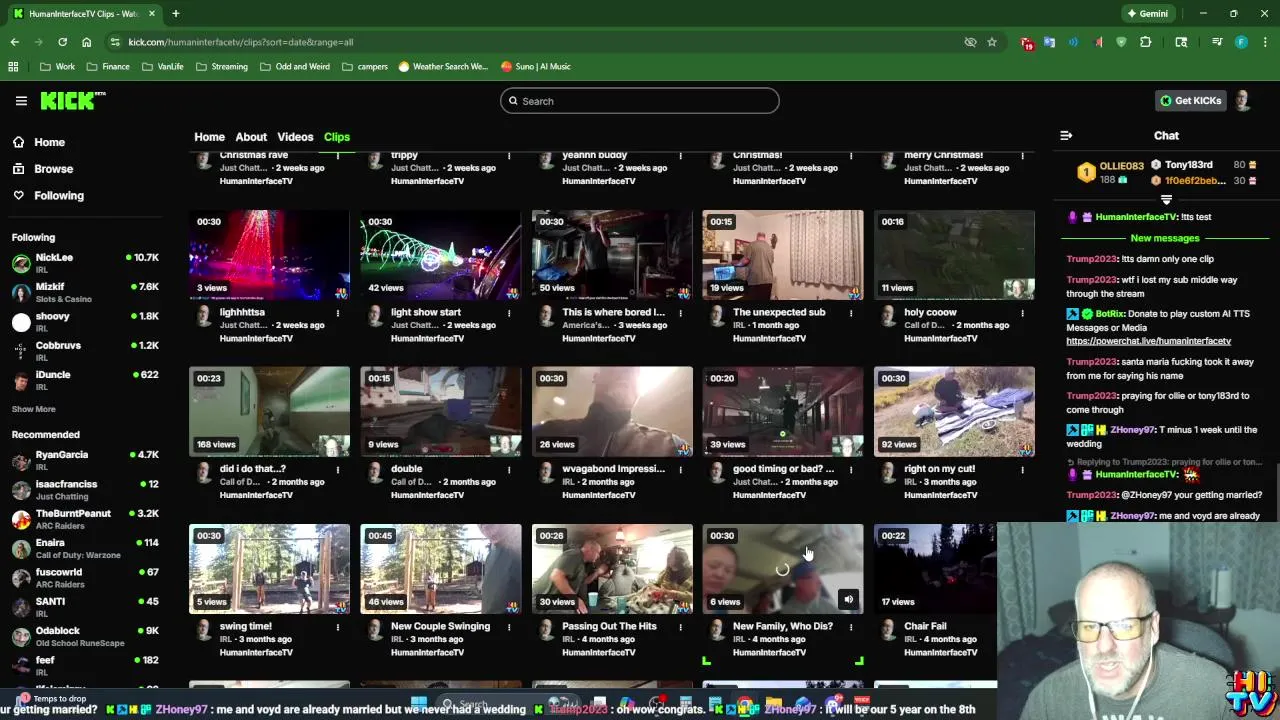The height and width of the screenshot is (720, 1280).
Task: Open Home in the sidebar
Action: click(49, 142)
